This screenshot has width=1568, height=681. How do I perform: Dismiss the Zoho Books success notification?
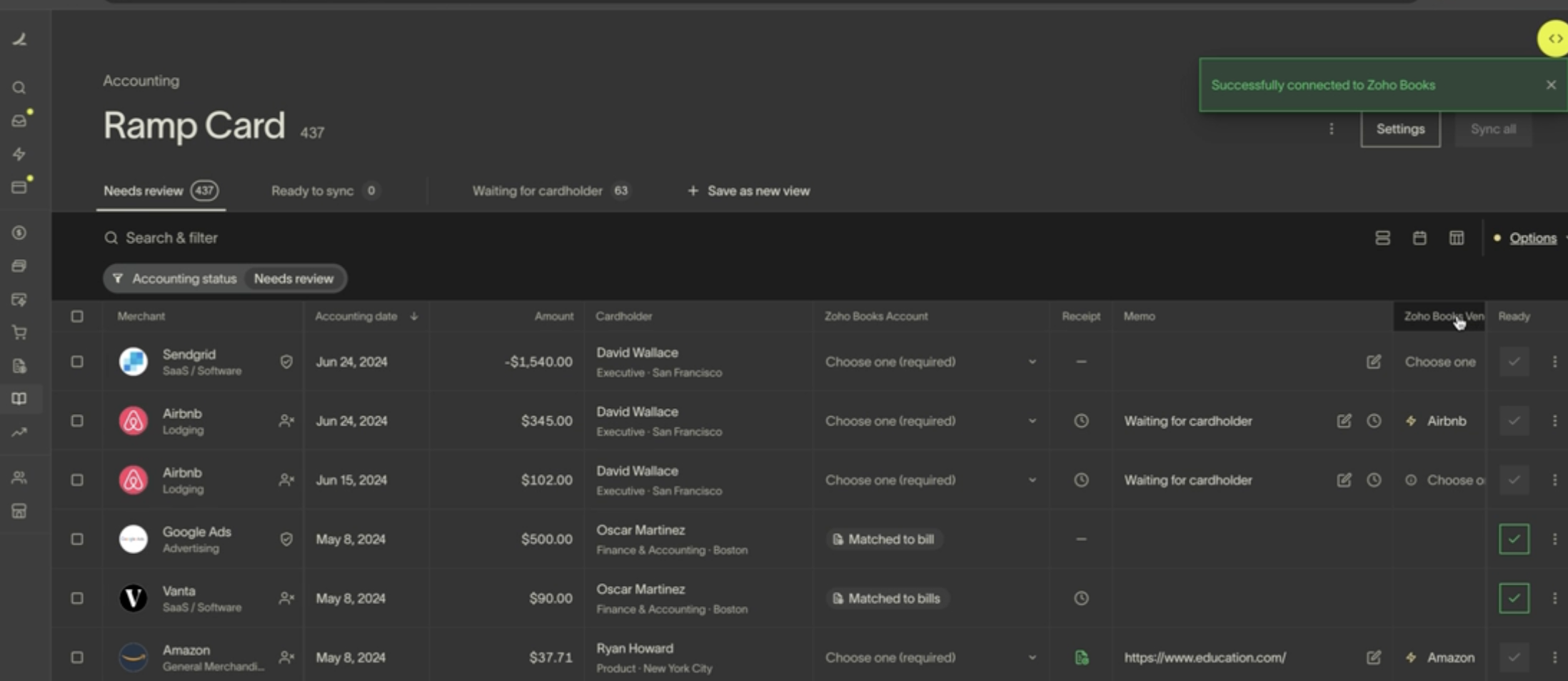pos(1551,85)
